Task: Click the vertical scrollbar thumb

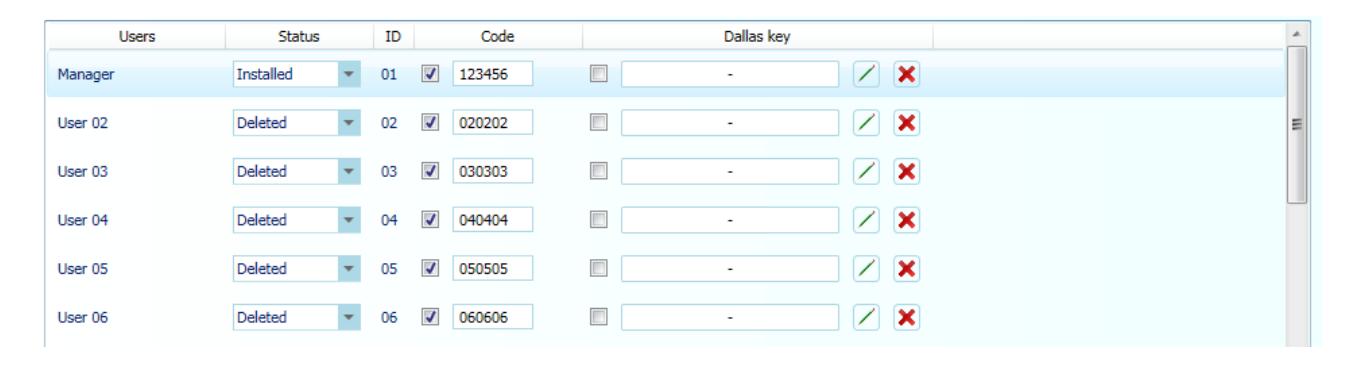Action: click(1296, 124)
